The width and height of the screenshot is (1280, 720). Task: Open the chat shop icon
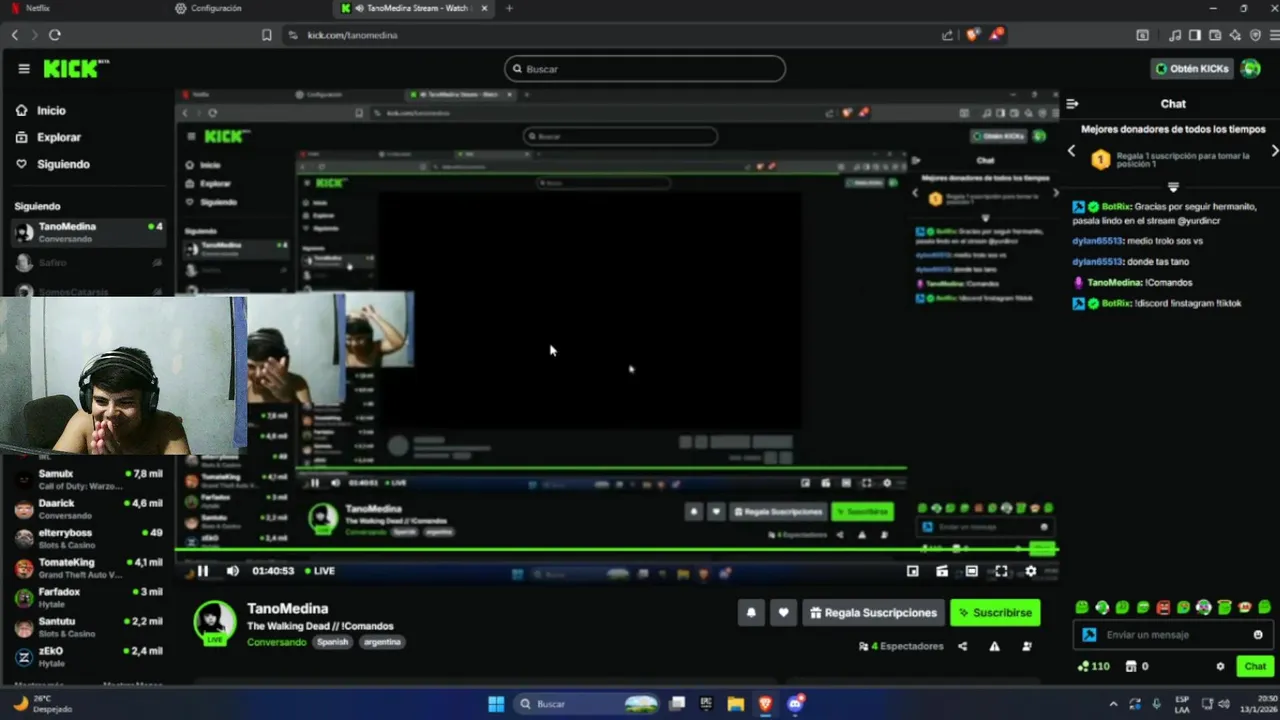tap(1131, 666)
